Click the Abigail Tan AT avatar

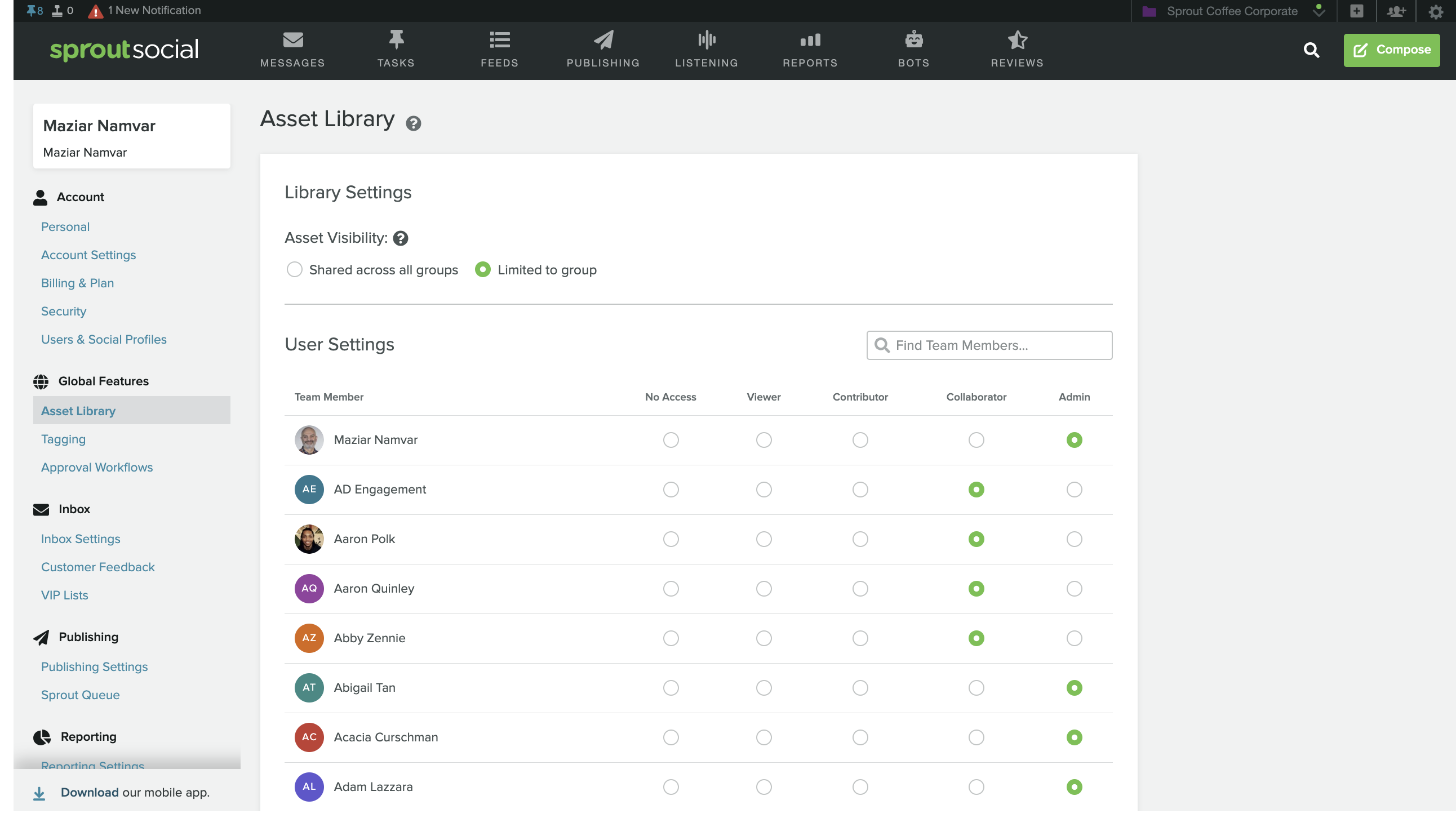(309, 688)
